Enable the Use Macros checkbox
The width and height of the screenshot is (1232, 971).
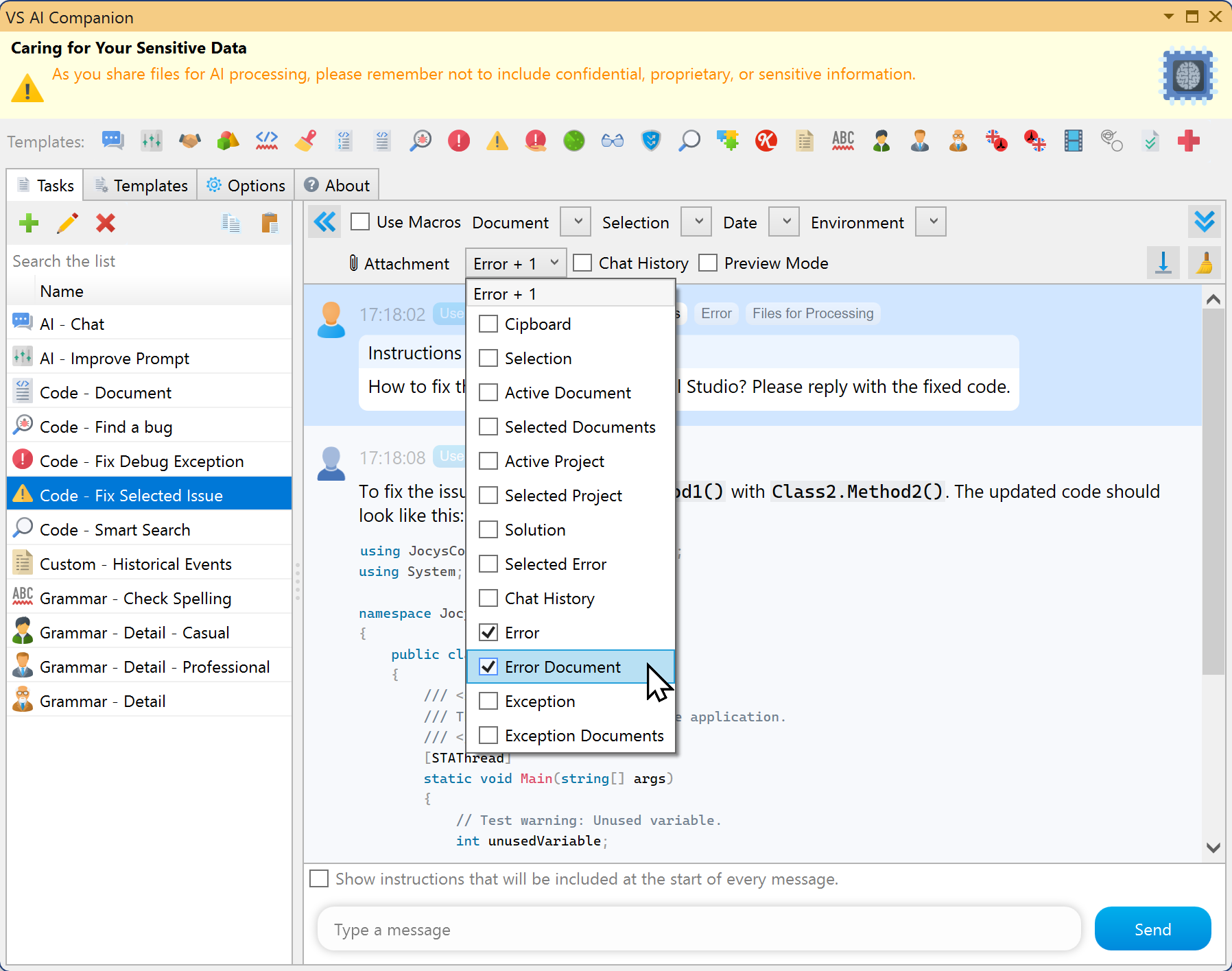point(360,221)
